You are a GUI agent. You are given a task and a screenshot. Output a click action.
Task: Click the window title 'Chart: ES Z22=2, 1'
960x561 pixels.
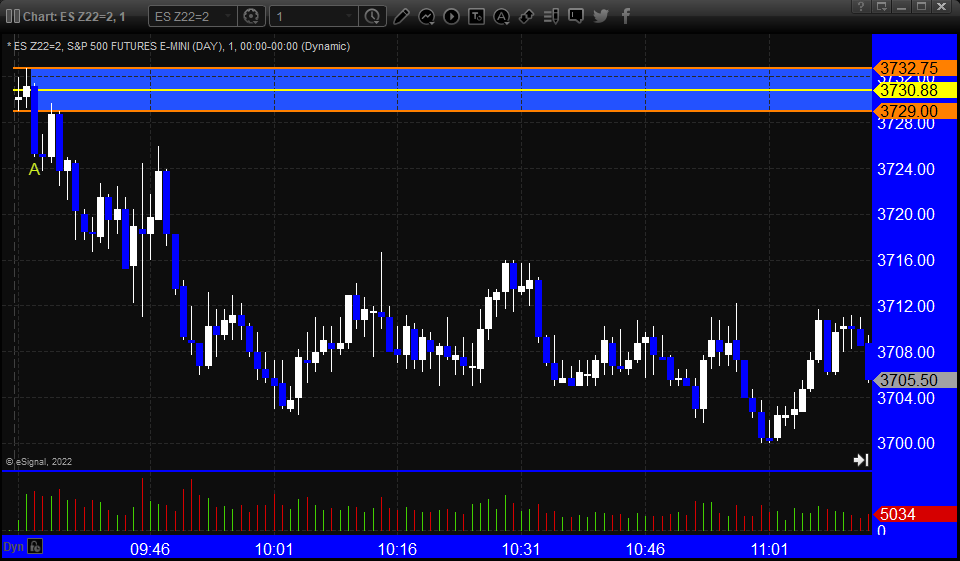tap(74, 17)
